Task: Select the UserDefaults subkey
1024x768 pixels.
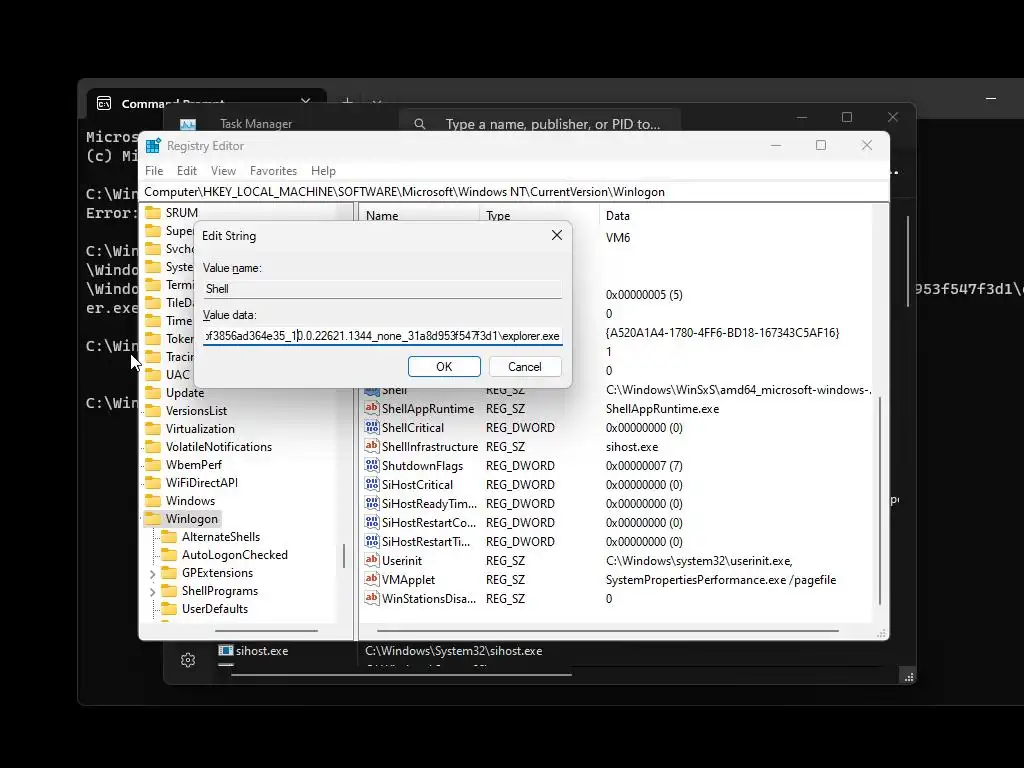Action: [x=215, y=609]
